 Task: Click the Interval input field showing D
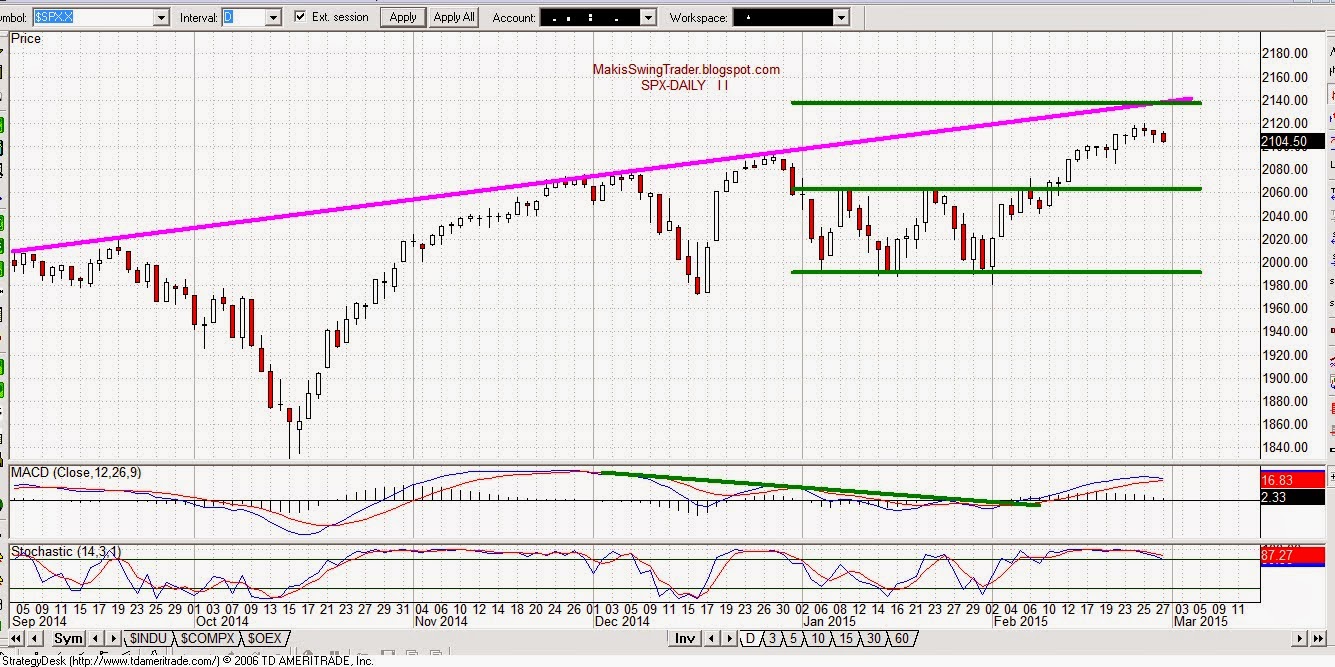(x=244, y=17)
